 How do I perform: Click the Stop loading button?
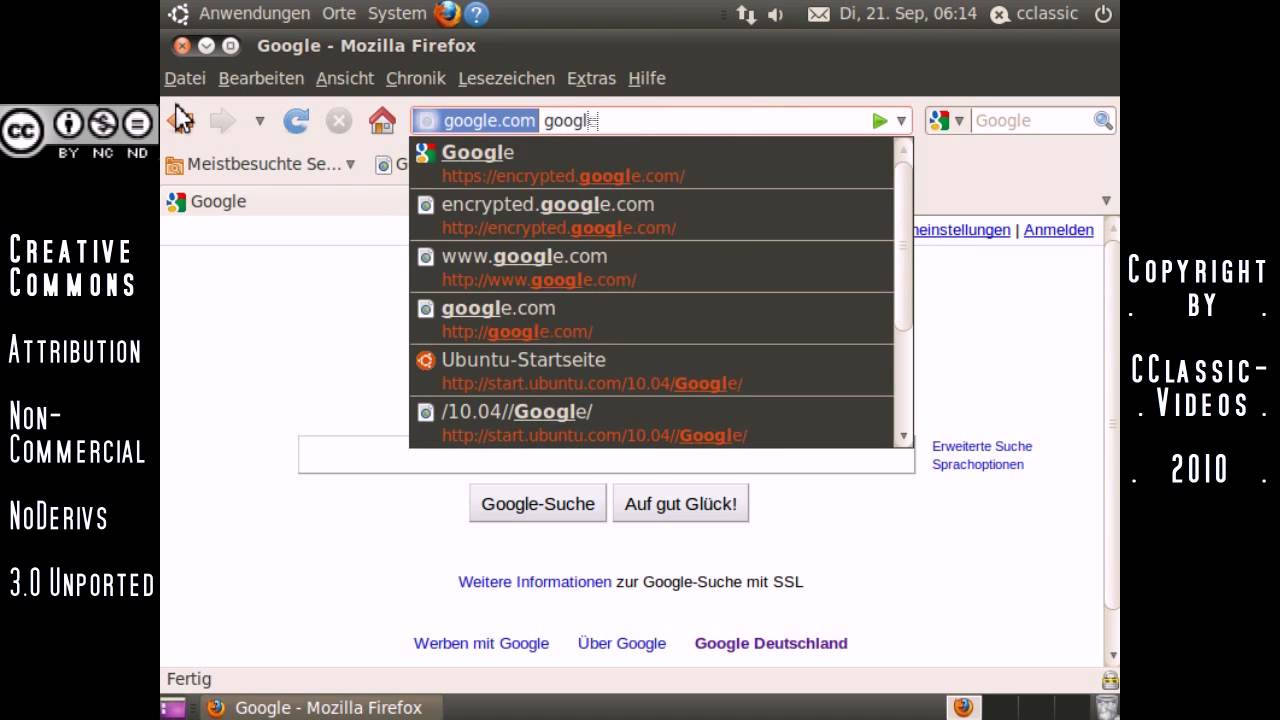339,121
